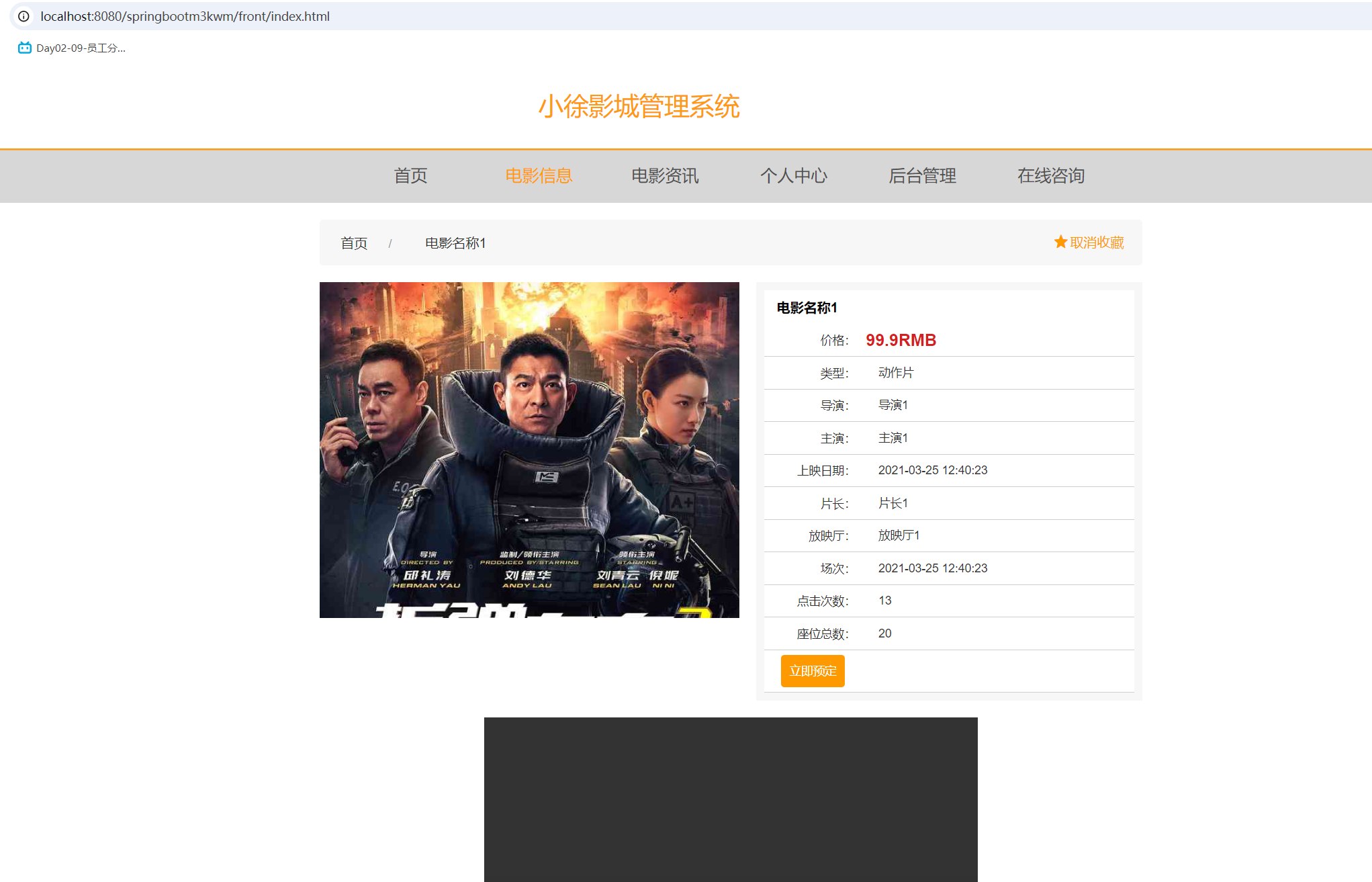Click the 动作片 movie type value
The image size is (1372, 882).
click(x=896, y=373)
